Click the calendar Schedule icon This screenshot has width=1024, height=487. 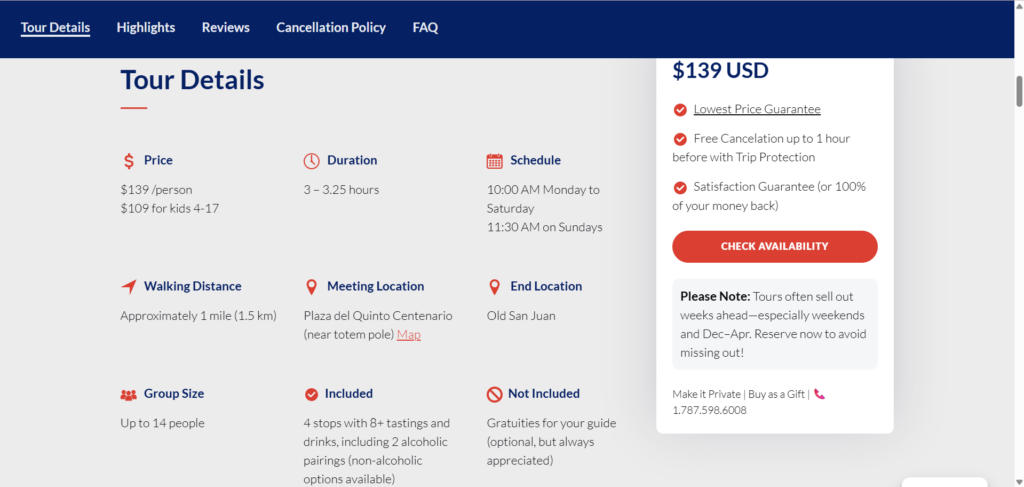point(494,161)
